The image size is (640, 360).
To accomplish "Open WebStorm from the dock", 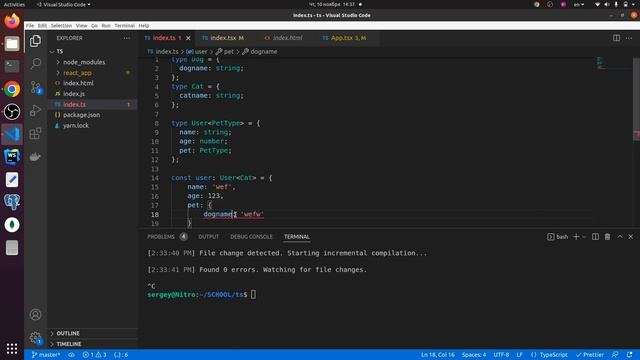I will (x=12, y=157).
